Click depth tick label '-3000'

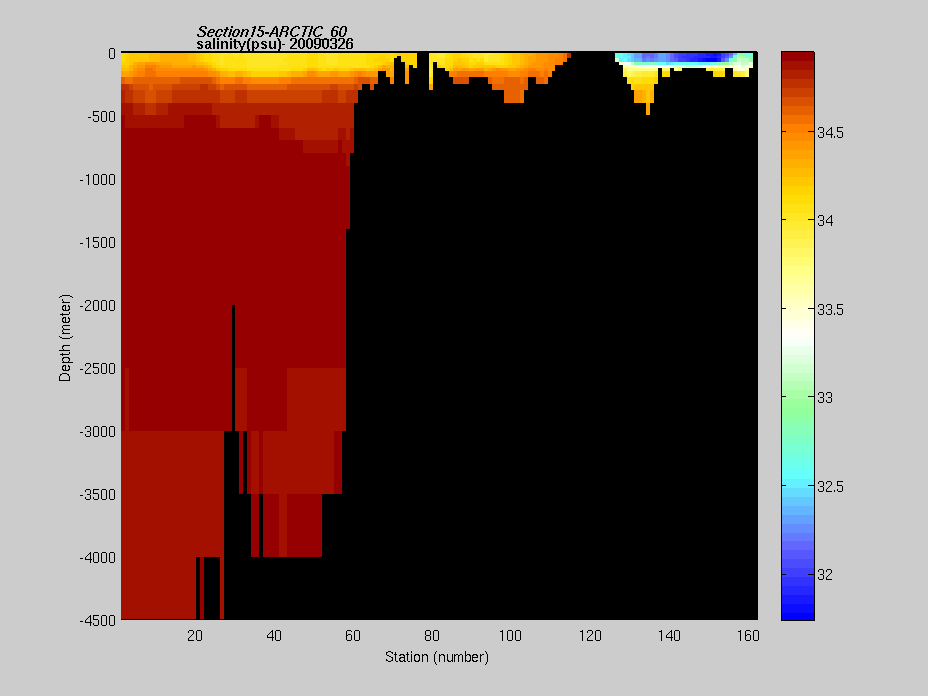98,432
